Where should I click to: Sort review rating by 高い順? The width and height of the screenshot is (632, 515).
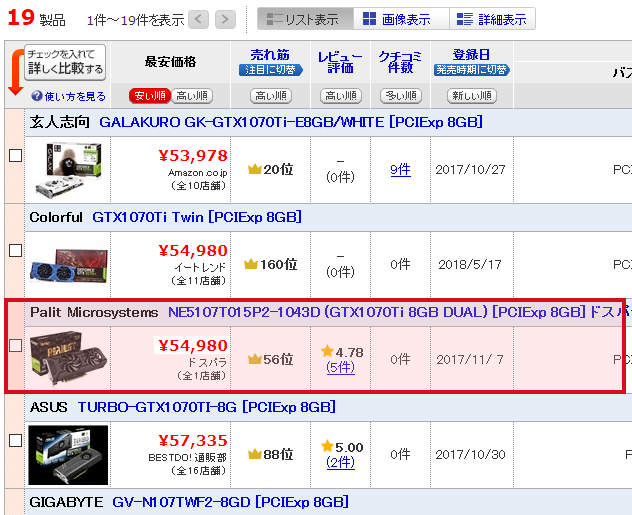coord(341,96)
